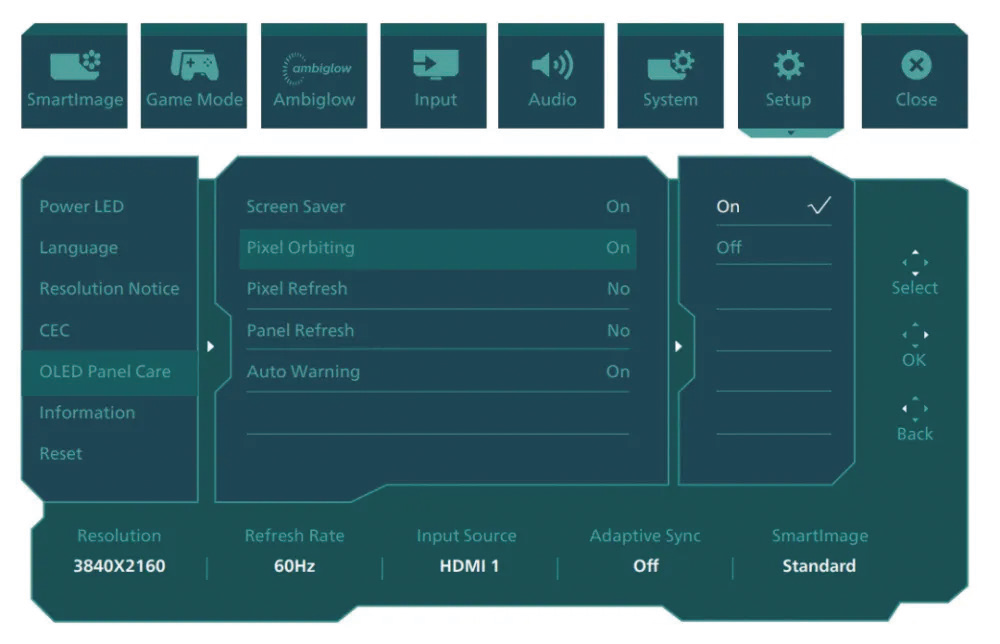Click the Back navigation arrows icon
Image resolution: width=1000 pixels, height=644 pixels.
pos(915,409)
